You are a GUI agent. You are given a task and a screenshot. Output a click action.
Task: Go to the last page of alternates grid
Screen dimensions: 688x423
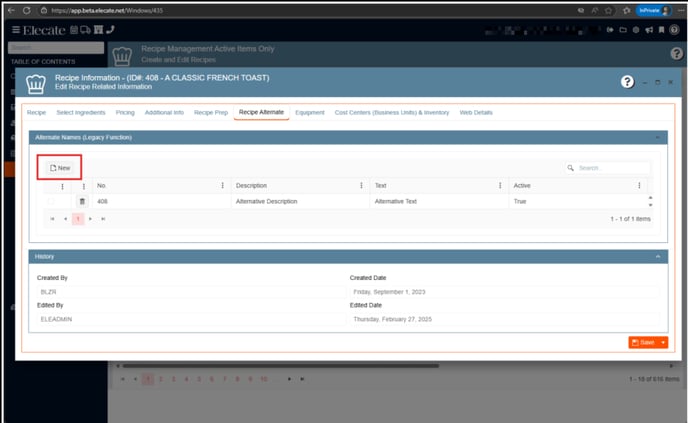[103, 218]
